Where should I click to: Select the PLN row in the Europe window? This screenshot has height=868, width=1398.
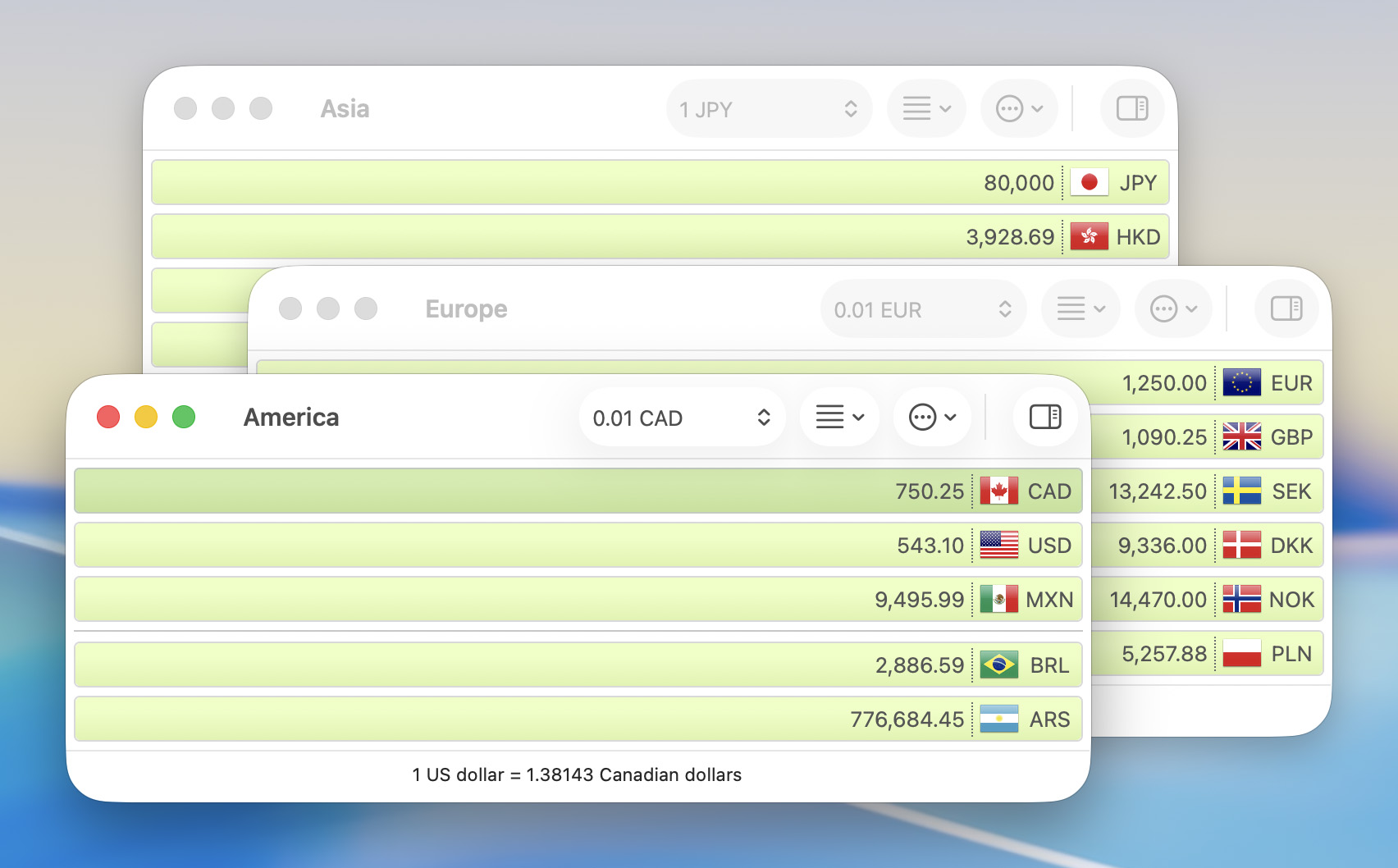(x=1206, y=654)
